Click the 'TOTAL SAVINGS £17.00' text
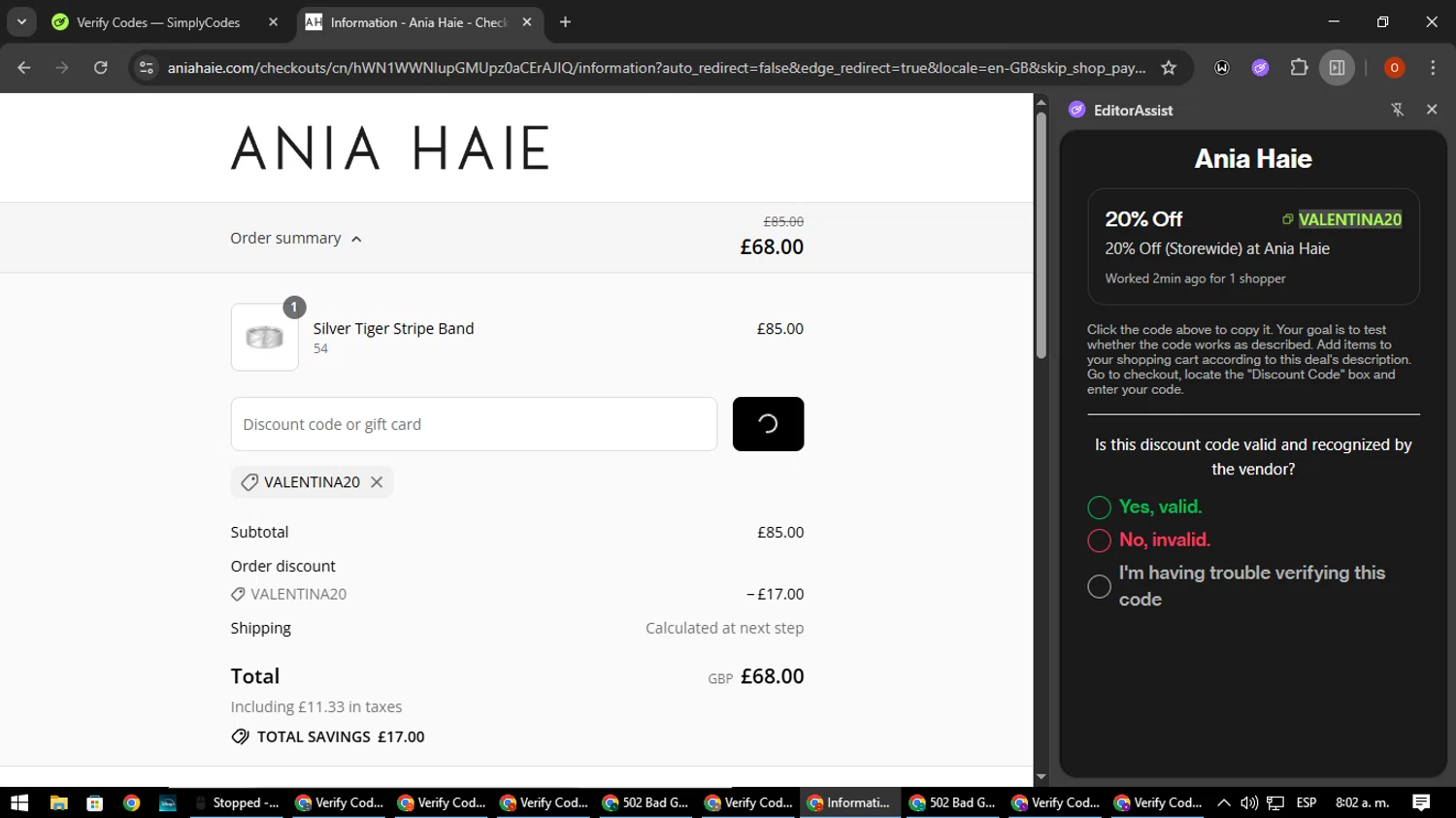The image size is (1456, 818). coord(341,737)
